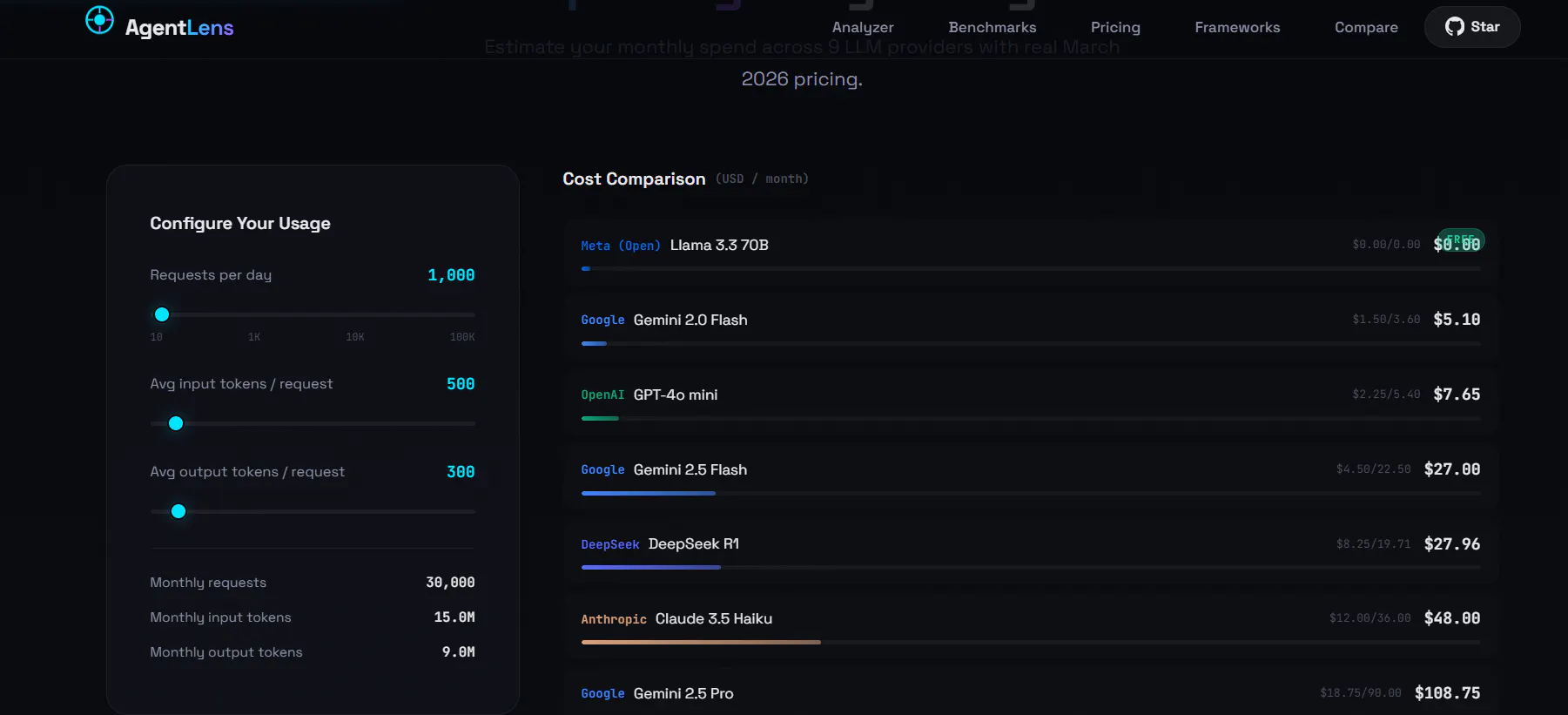Click the Gemini 2.5 Flash model name
This screenshot has width=1568, height=715.
(x=690, y=469)
